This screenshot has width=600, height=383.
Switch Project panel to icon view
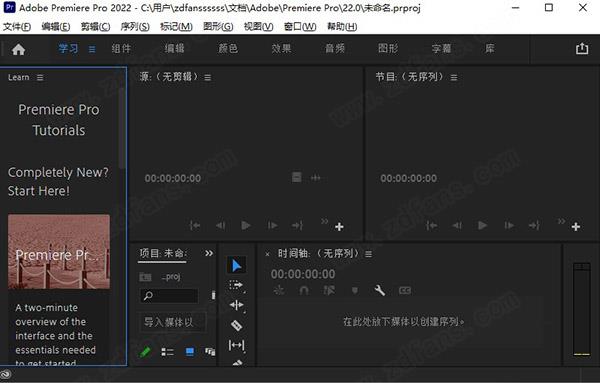[x=189, y=352]
